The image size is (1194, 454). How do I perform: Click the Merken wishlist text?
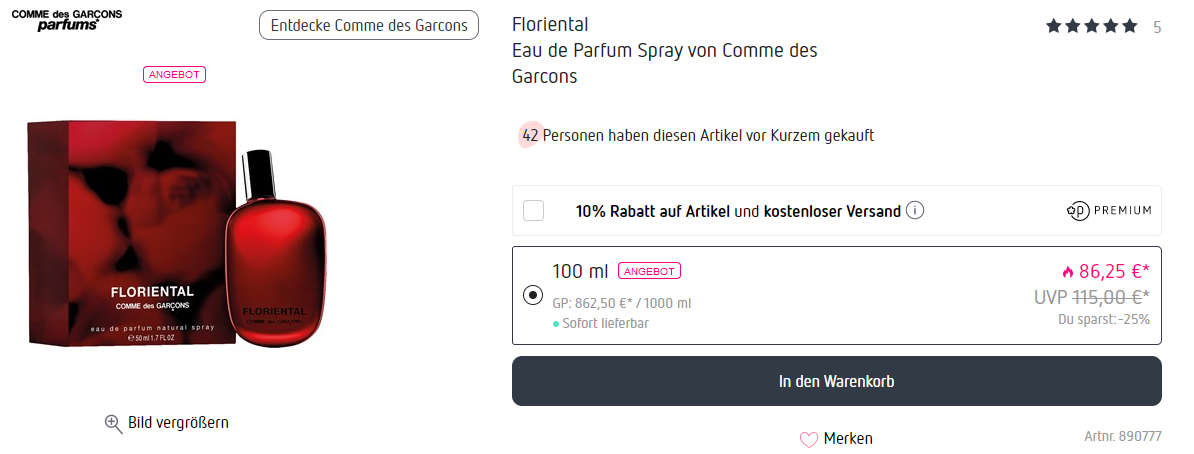coord(848,439)
